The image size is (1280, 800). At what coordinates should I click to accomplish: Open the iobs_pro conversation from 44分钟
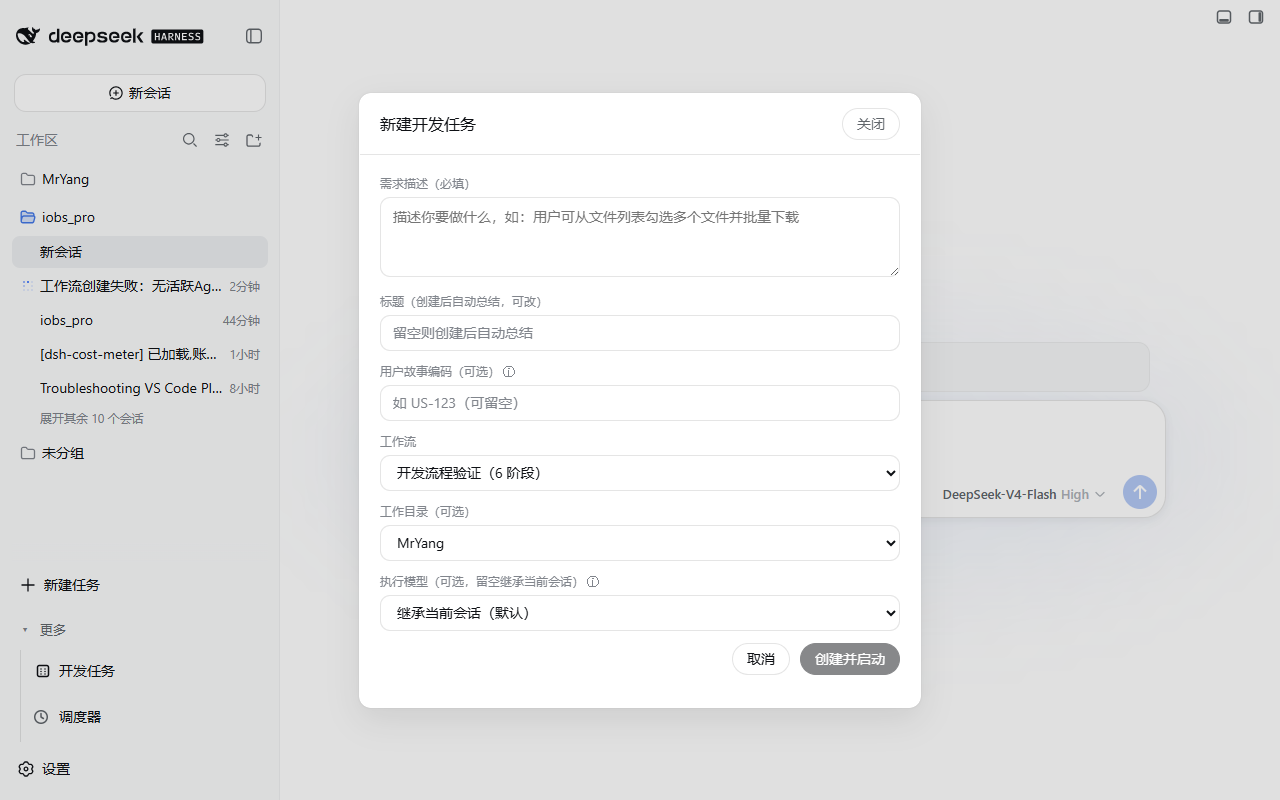[140, 320]
